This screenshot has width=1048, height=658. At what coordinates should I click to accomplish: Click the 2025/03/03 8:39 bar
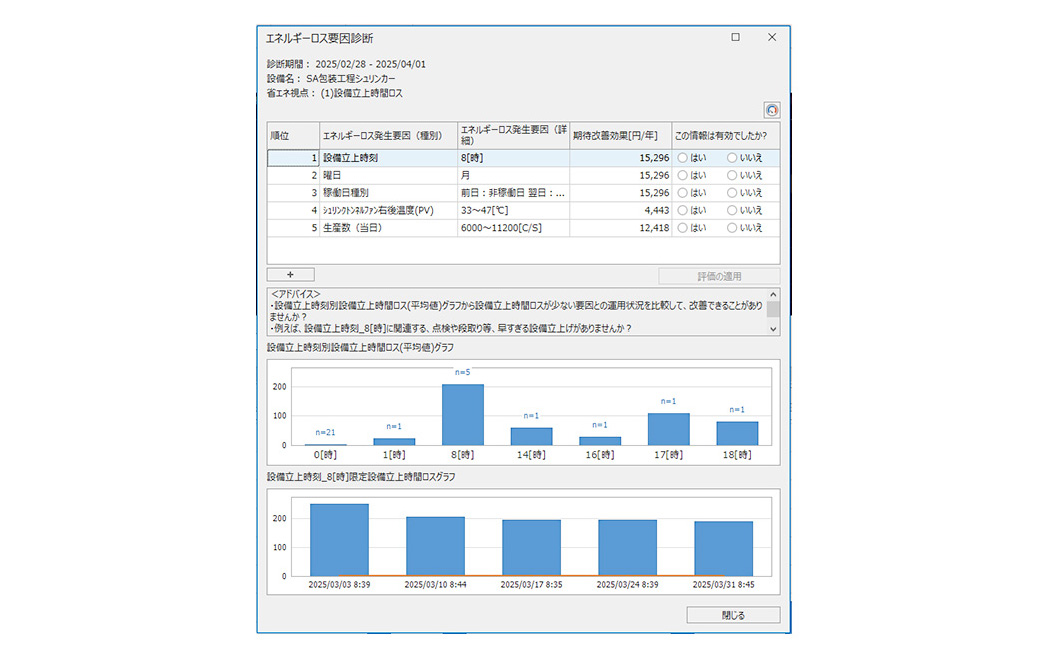339,540
